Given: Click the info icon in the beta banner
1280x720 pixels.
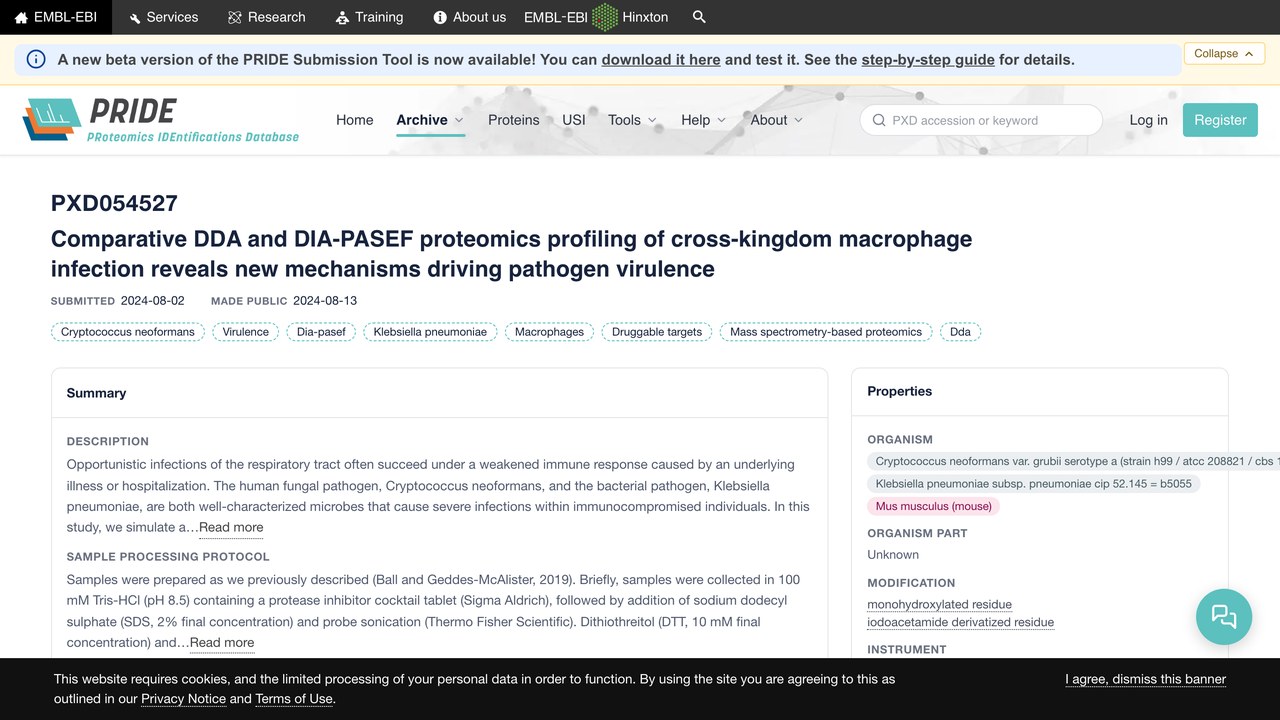Looking at the screenshot, I should pos(36,59).
